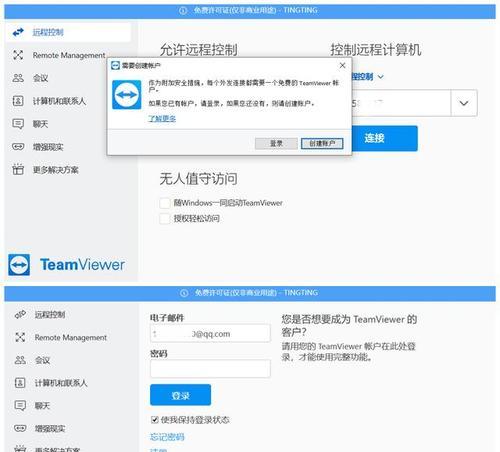500x452 pixels.
Task: Click the small TeamViewer icon in the dialog title bar
Action: (115, 65)
